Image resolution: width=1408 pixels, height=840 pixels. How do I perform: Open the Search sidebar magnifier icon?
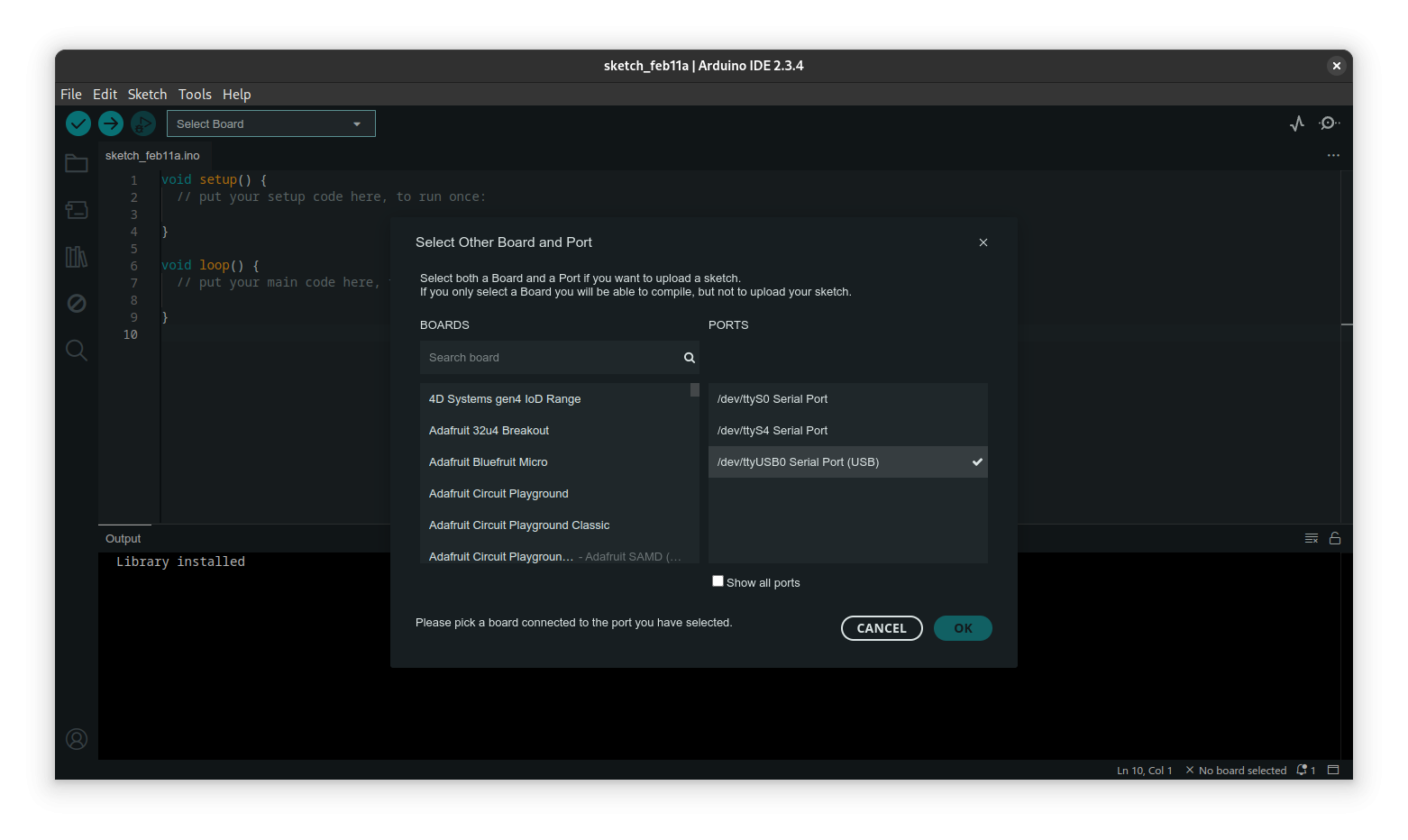coord(77,350)
